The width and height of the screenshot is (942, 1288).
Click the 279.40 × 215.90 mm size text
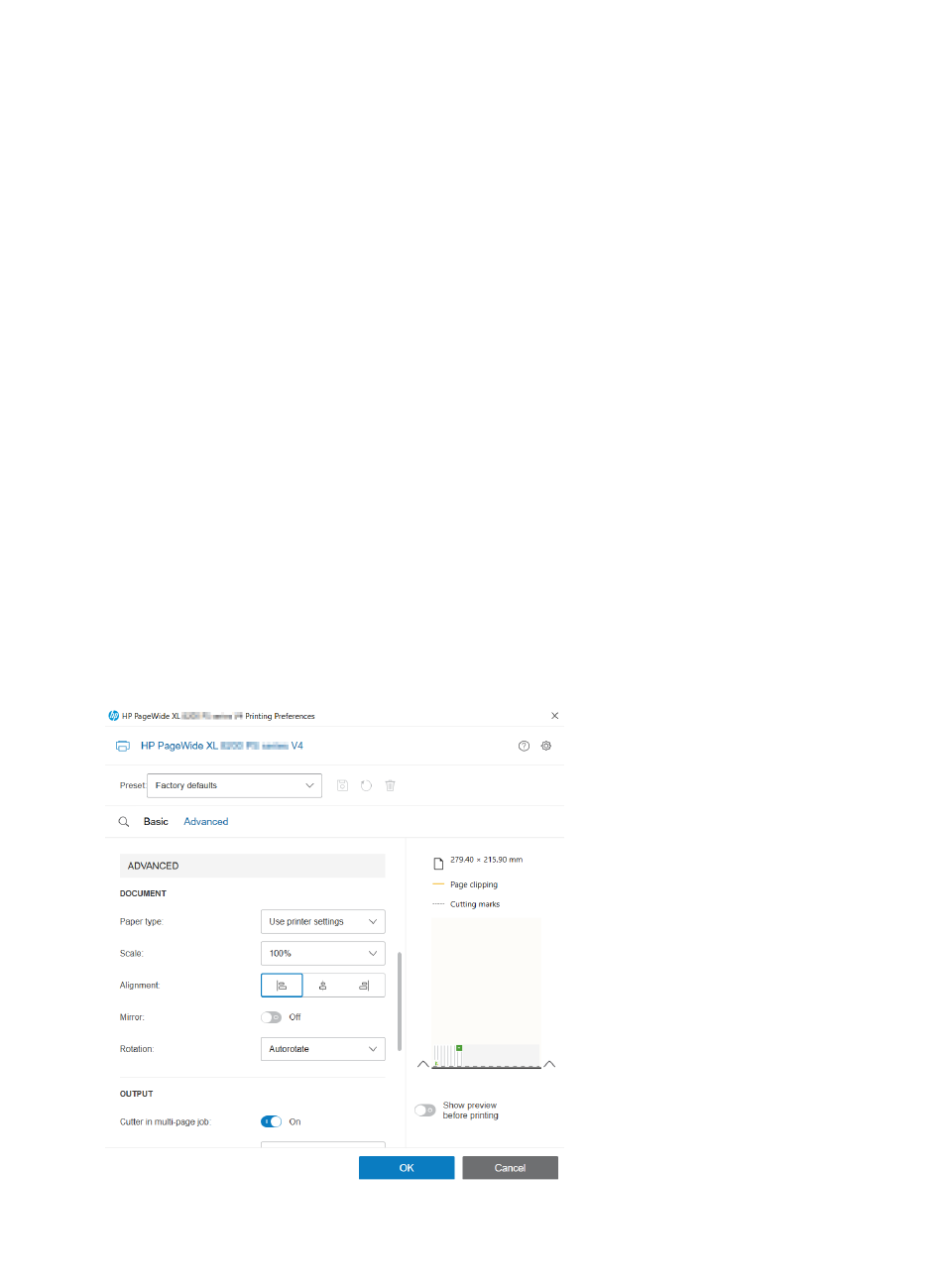coord(486,860)
